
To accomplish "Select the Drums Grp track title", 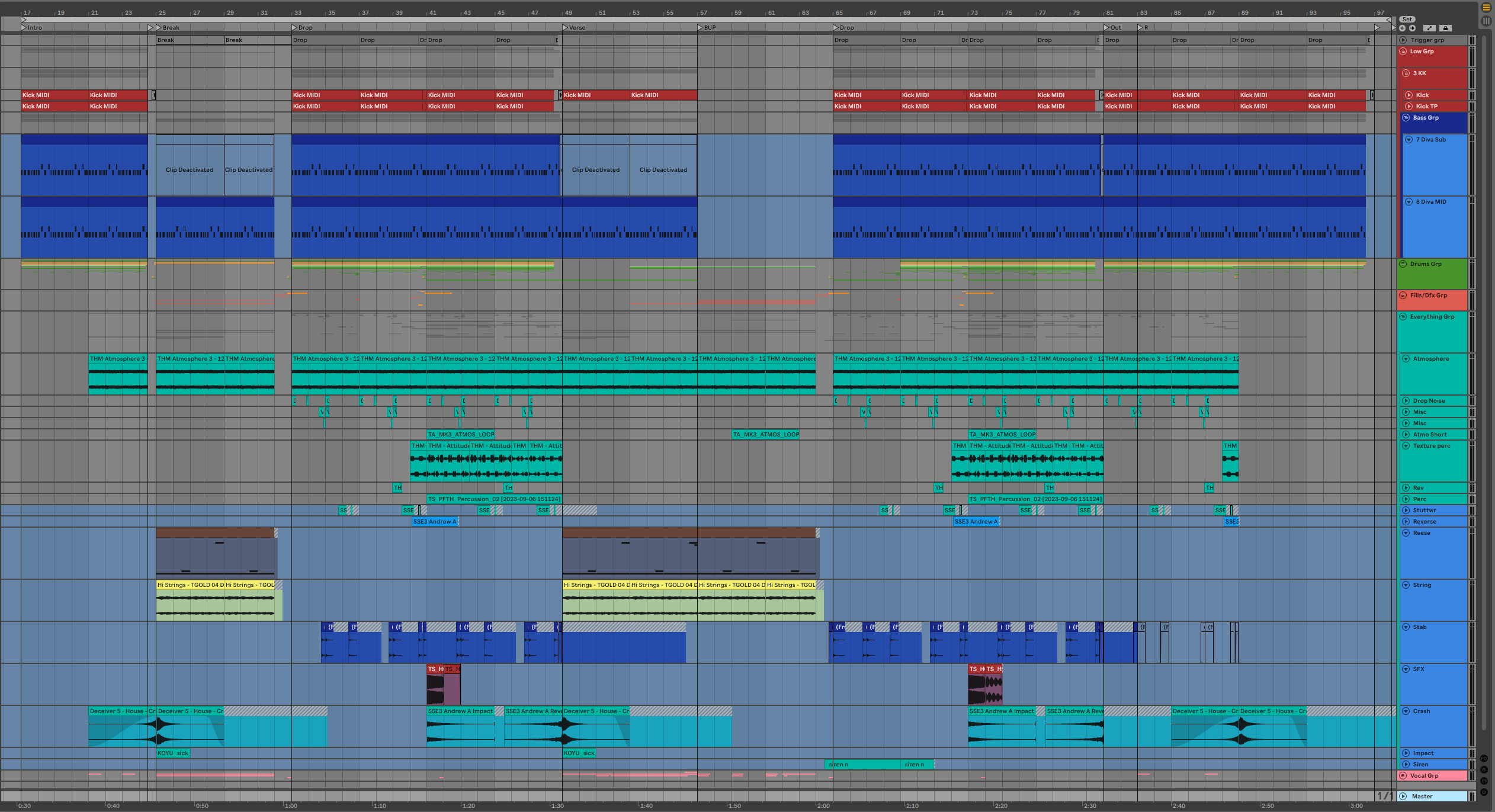I will tap(1426, 264).
